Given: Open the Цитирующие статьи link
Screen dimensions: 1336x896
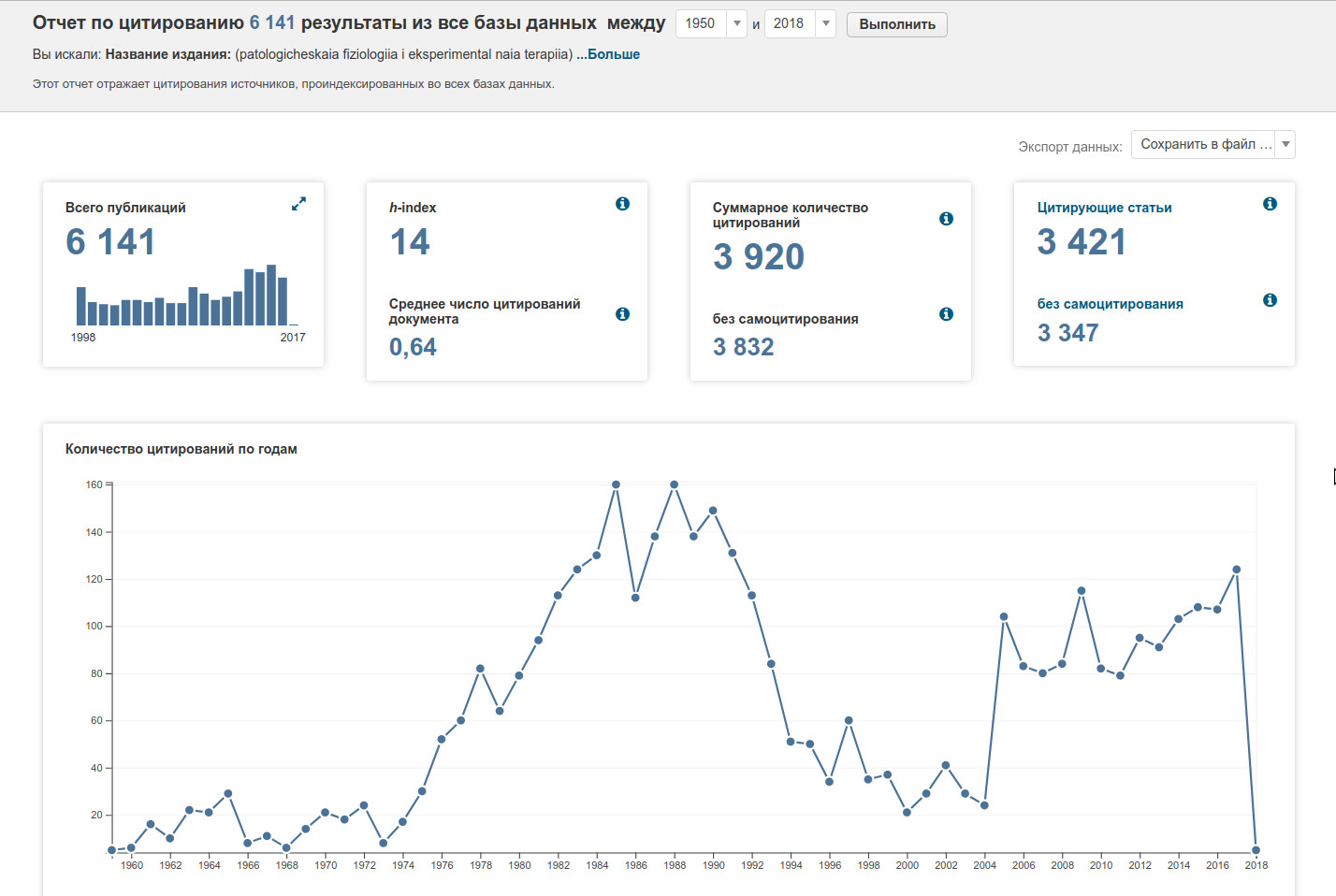Looking at the screenshot, I should point(1104,208).
